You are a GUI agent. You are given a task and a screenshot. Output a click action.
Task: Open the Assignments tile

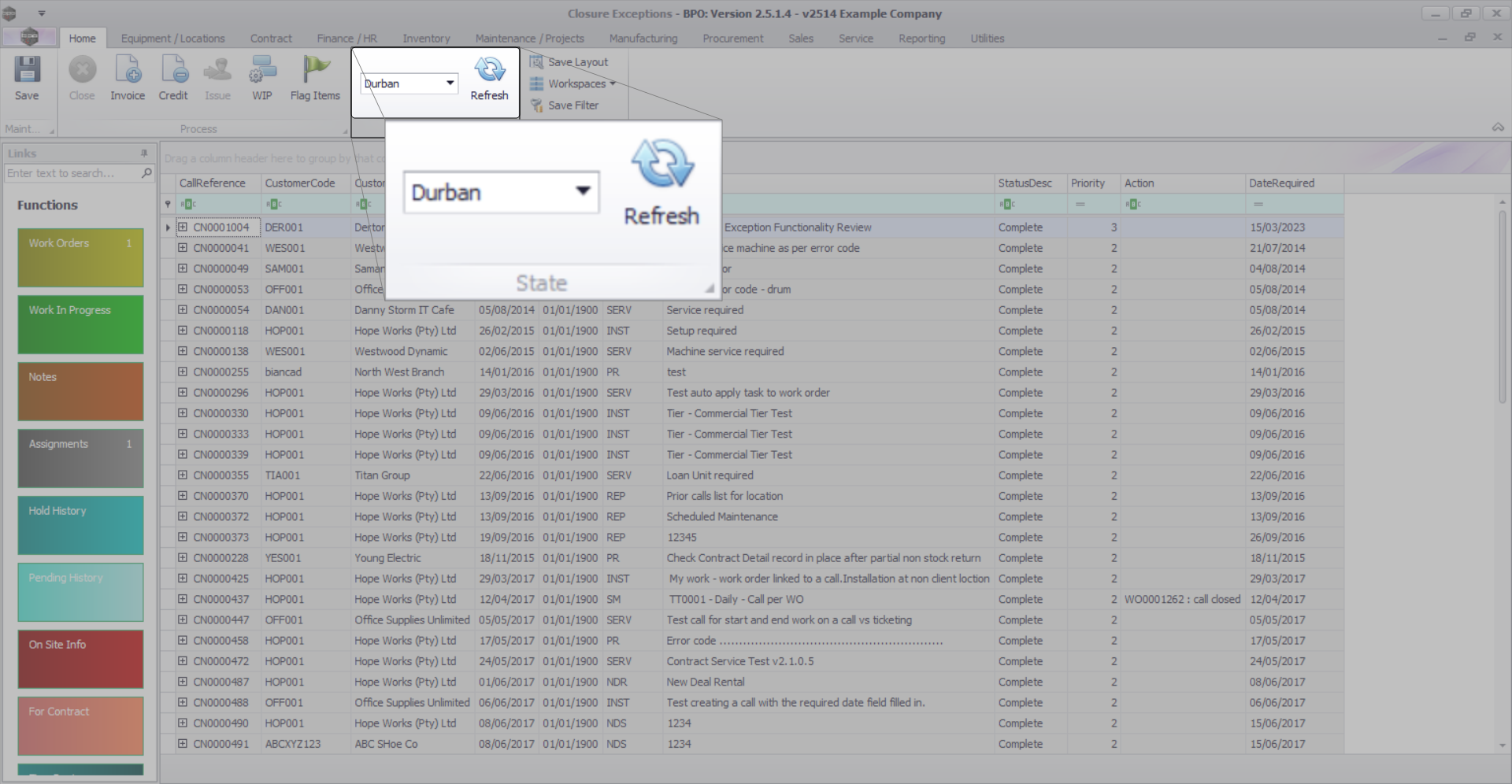tap(80, 458)
